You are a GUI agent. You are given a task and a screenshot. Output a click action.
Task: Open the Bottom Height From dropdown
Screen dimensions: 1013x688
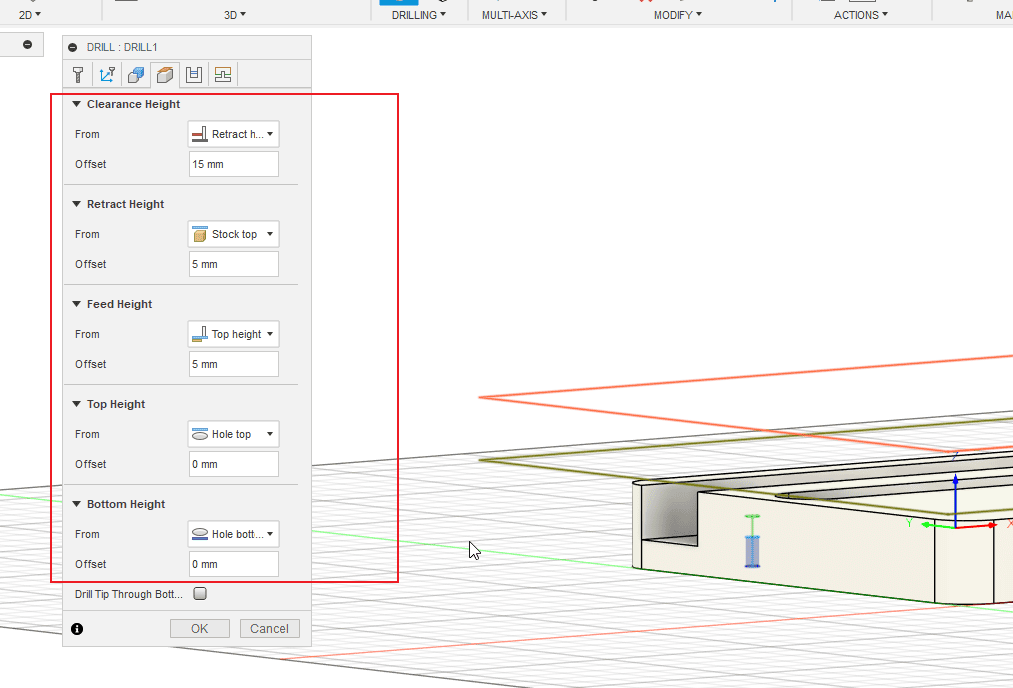(233, 534)
